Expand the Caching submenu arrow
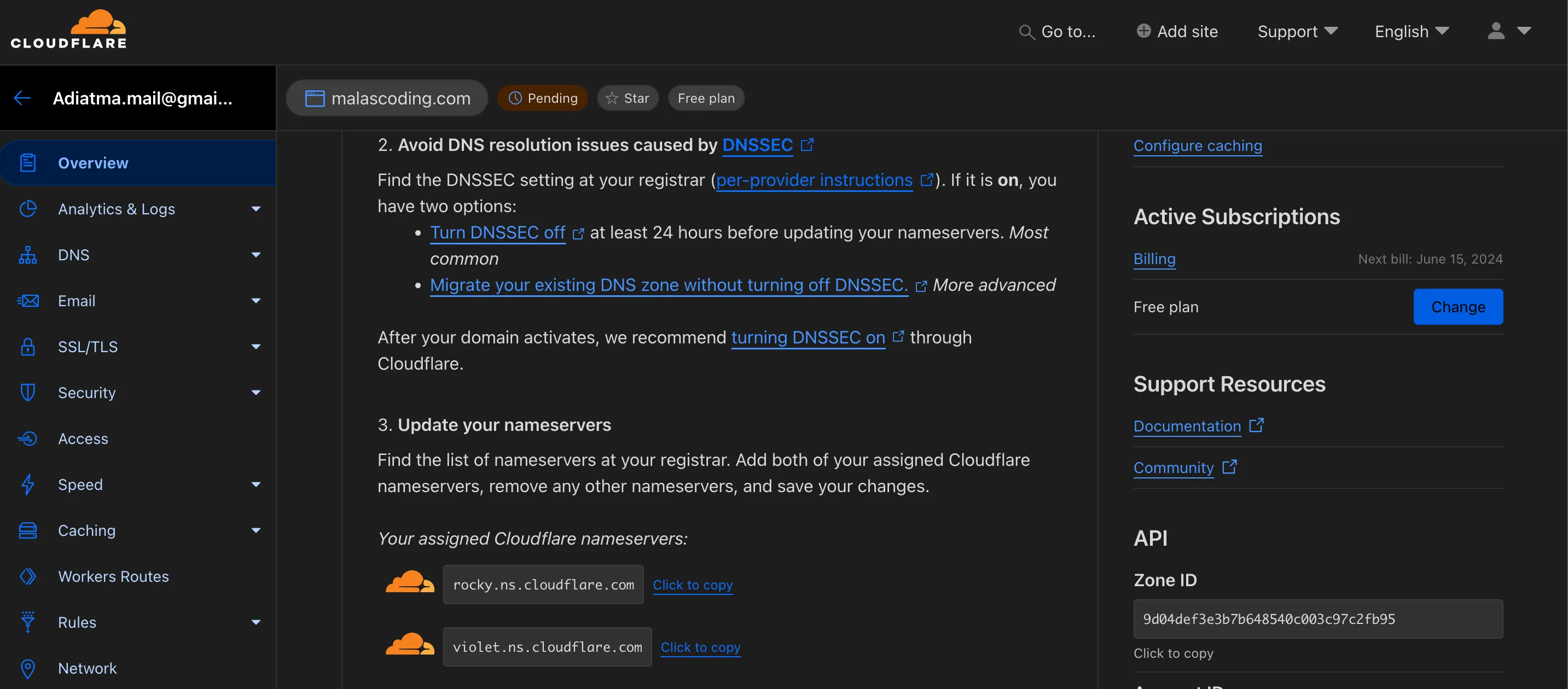The width and height of the screenshot is (1568, 689). pos(256,530)
